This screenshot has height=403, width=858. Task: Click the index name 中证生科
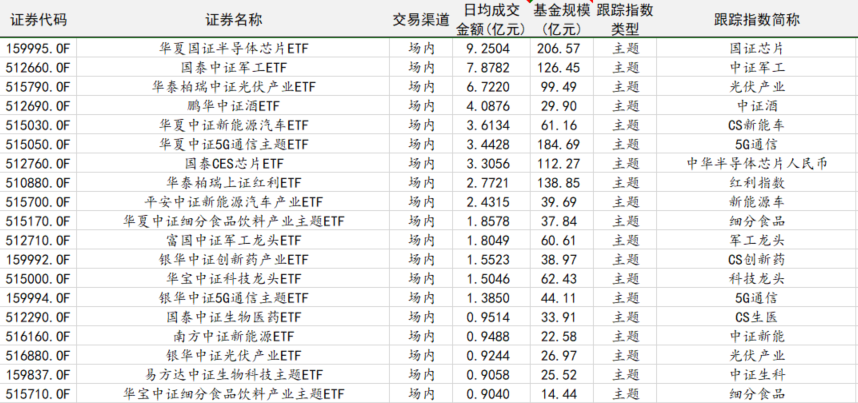[x=757, y=375]
